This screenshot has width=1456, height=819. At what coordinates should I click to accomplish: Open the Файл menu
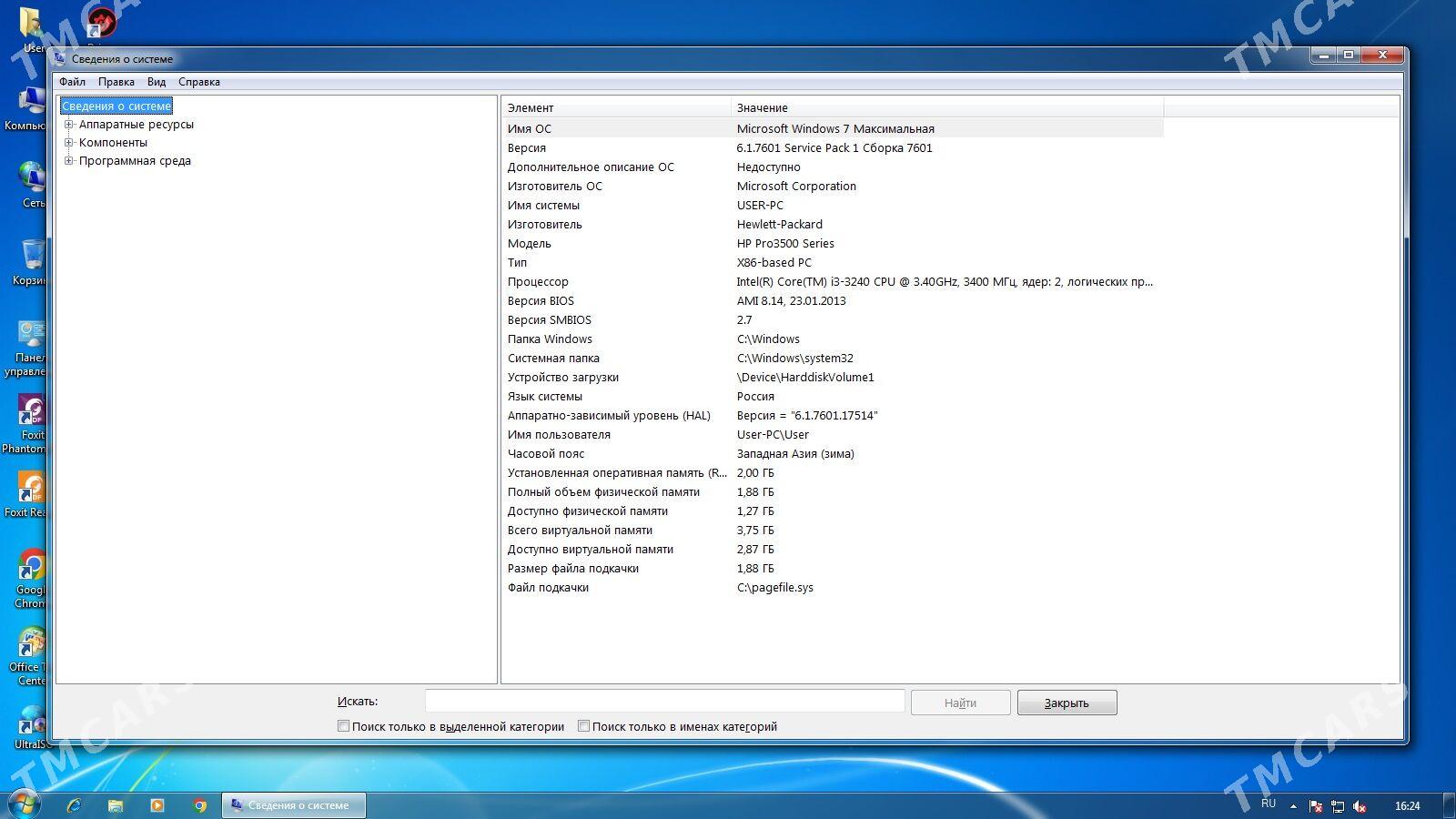pos(72,82)
